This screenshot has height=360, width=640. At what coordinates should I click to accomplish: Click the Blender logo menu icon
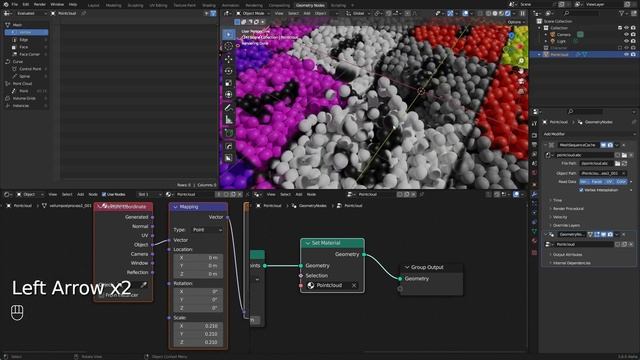tap(5, 4)
